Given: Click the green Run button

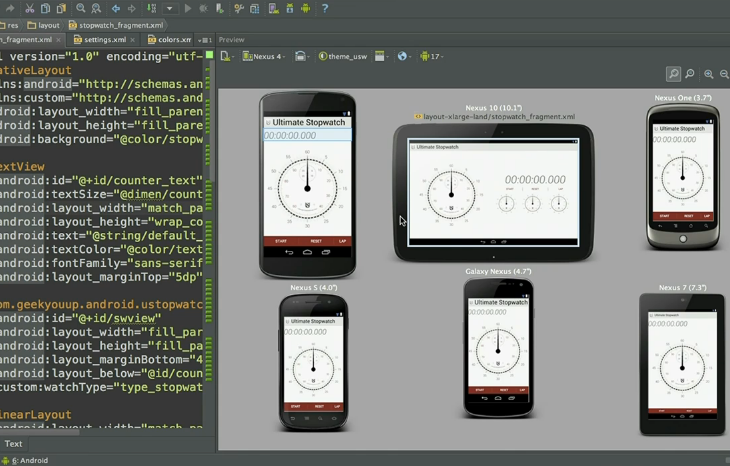Looking at the screenshot, I should coord(187,8).
